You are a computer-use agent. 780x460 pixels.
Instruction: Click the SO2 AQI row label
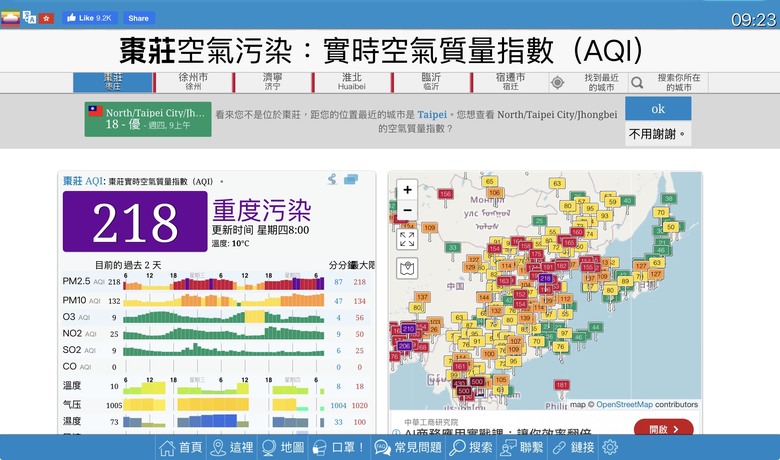click(79, 350)
